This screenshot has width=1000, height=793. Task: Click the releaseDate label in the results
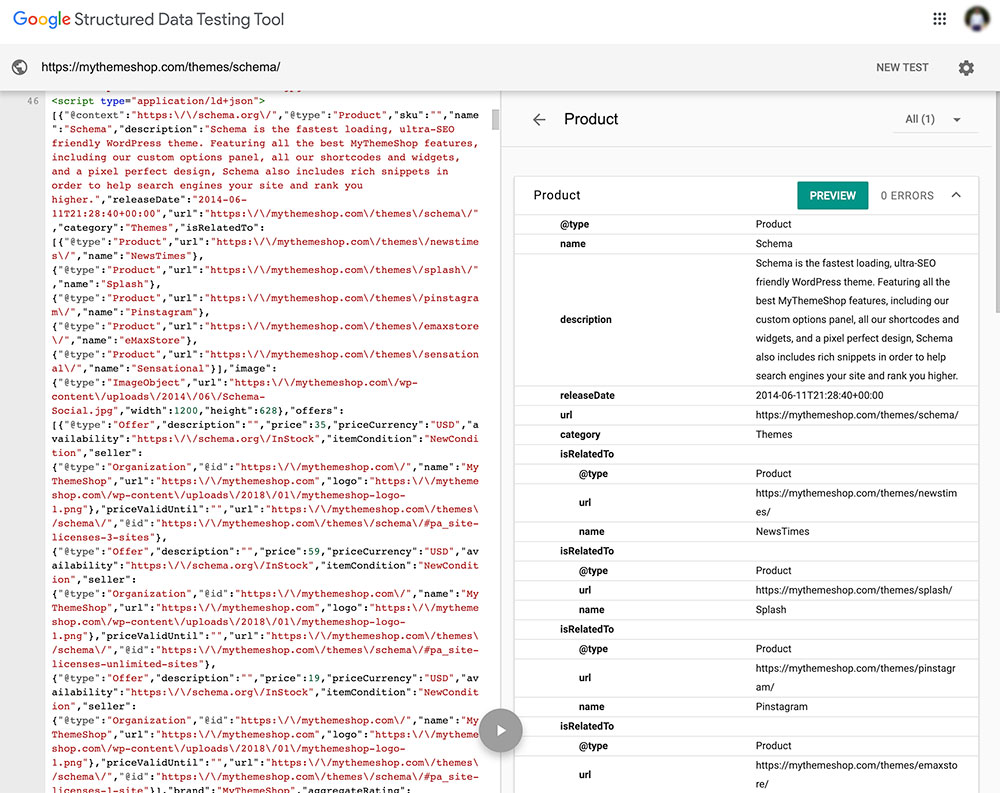click(x=587, y=396)
